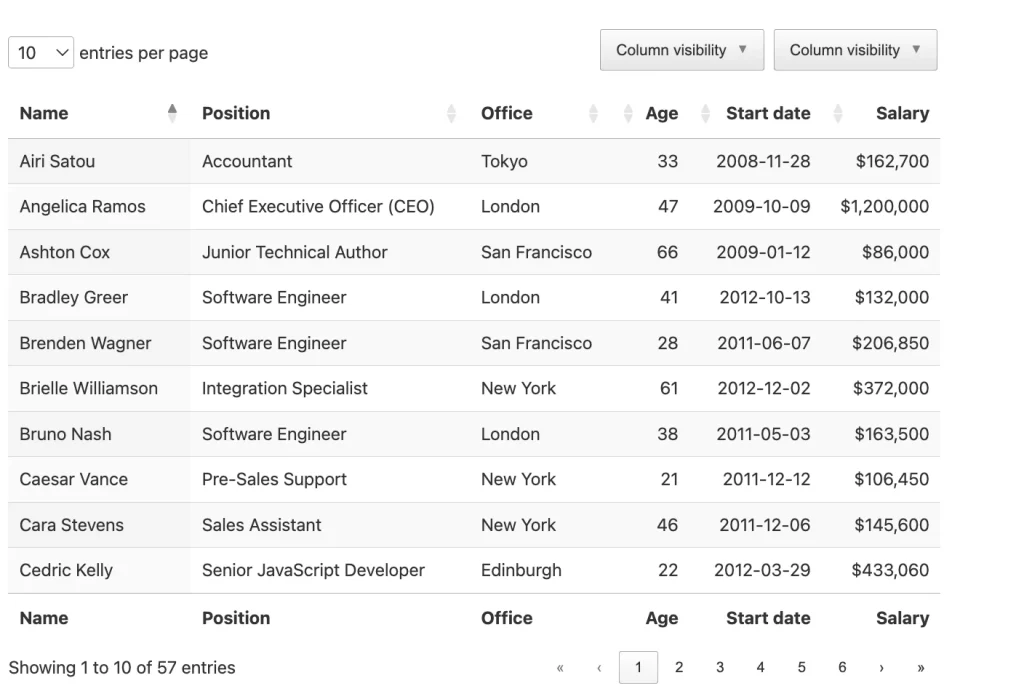Click the next-page chevron arrow
Viewport: 1024px width, 694px height.
pyautogui.click(x=881, y=667)
